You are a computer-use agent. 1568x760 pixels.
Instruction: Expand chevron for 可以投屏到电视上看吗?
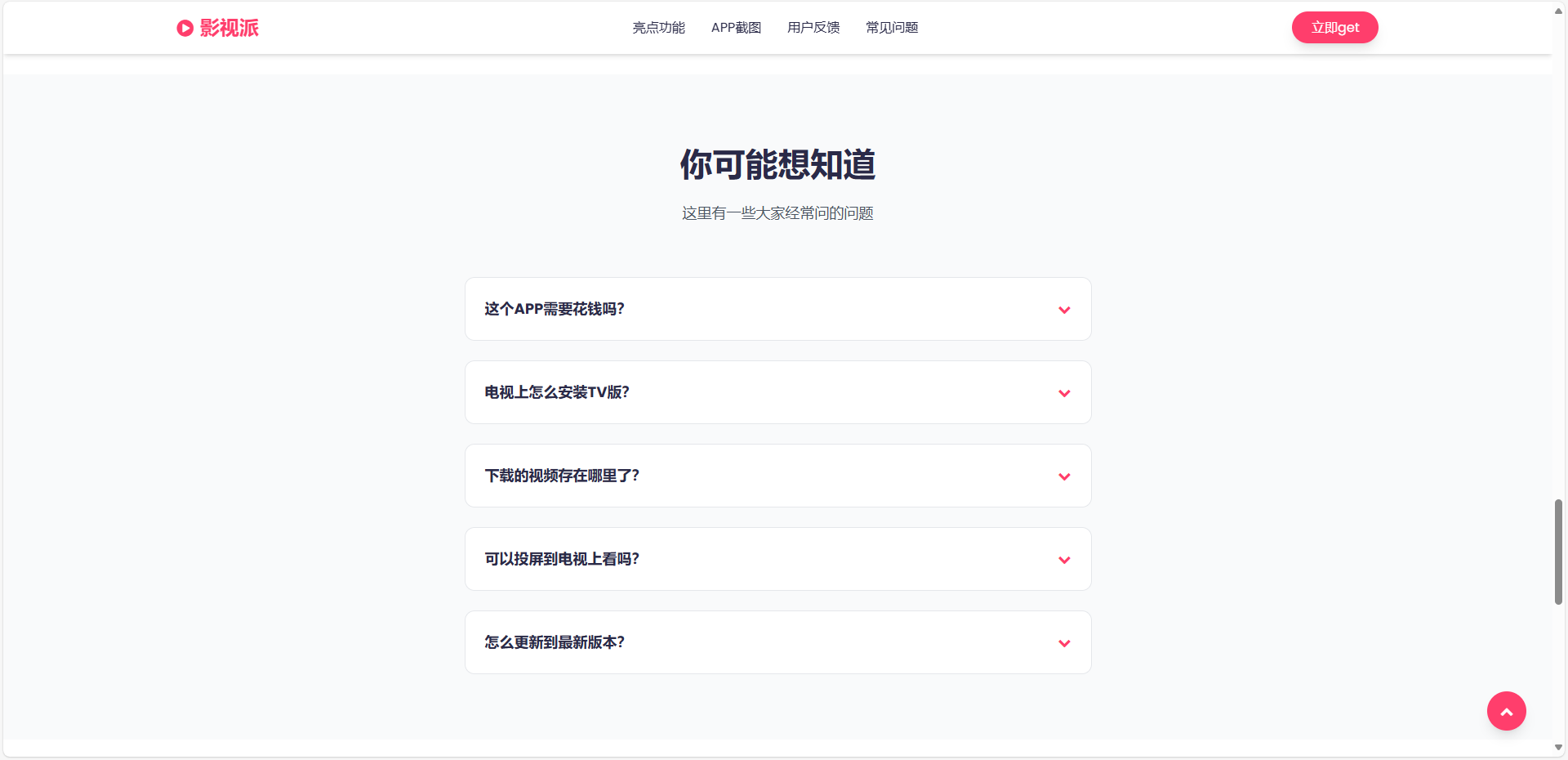(1064, 560)
